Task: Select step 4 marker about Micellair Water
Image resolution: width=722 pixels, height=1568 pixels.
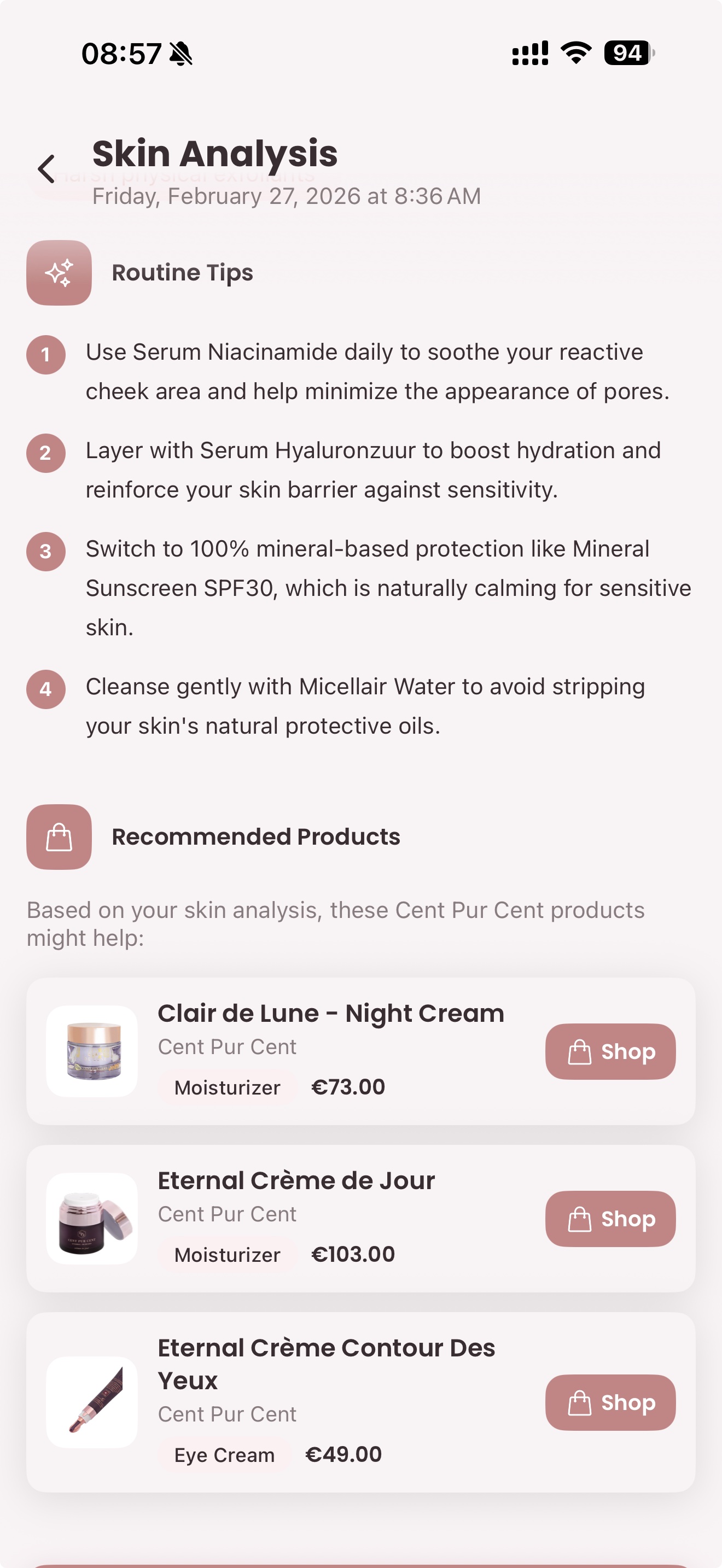Action: (x=45, y=689)
